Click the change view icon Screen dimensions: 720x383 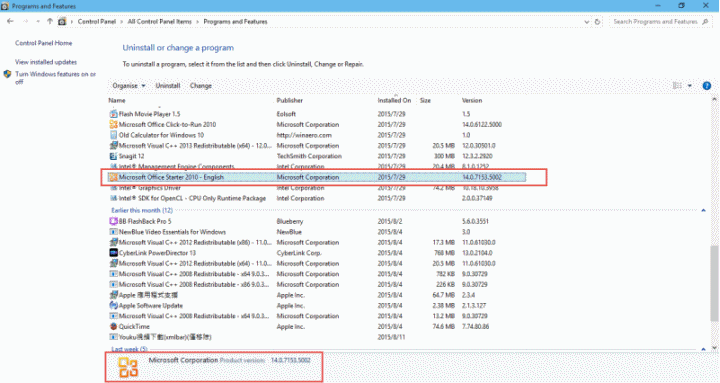point(677,86)
